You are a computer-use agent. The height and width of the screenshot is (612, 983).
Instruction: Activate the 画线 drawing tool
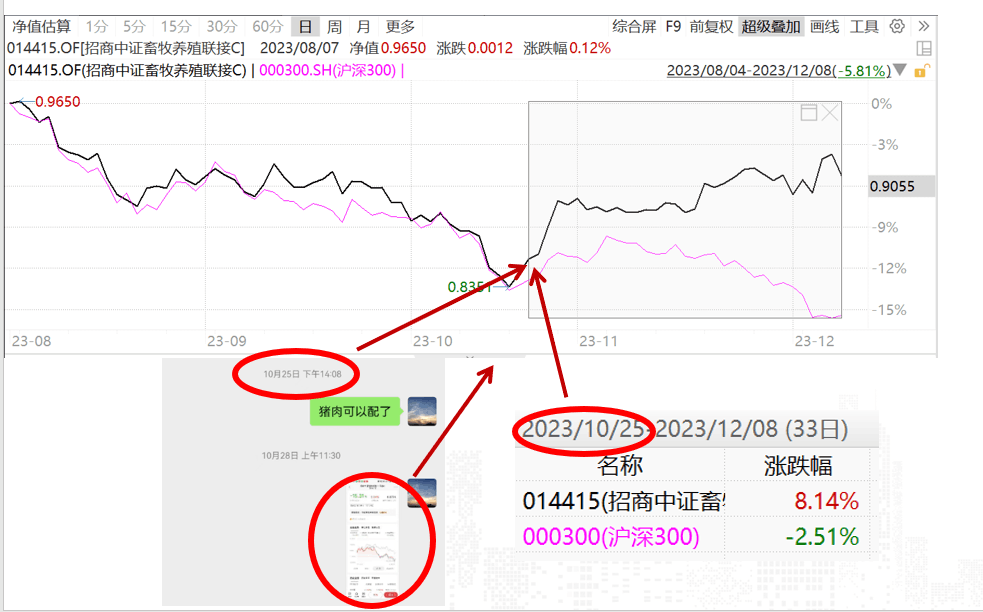[824, 27]
